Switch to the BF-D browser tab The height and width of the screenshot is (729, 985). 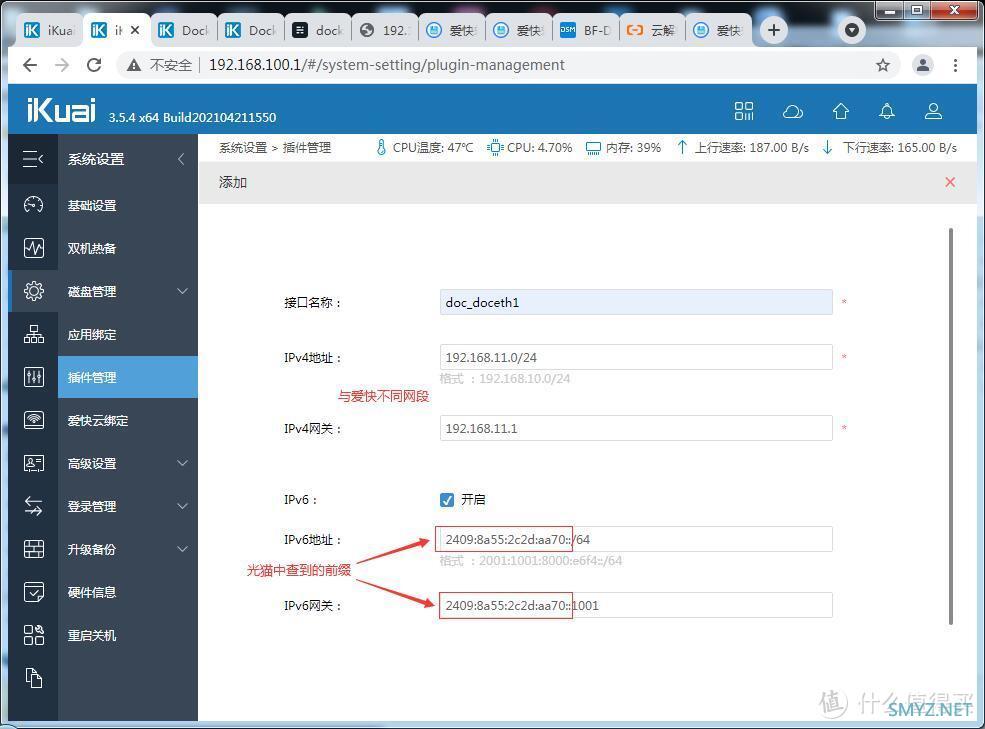pos(585,30)
